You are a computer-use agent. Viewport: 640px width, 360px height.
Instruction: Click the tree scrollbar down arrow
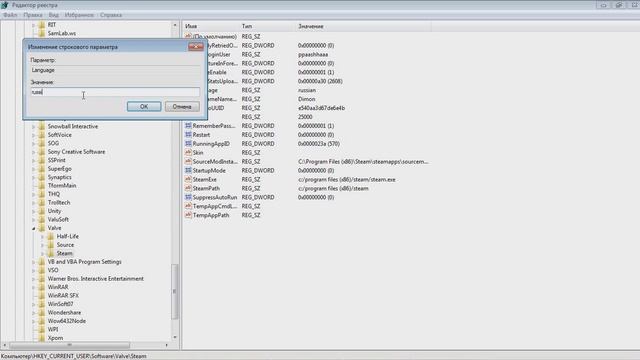pos(175,338)
